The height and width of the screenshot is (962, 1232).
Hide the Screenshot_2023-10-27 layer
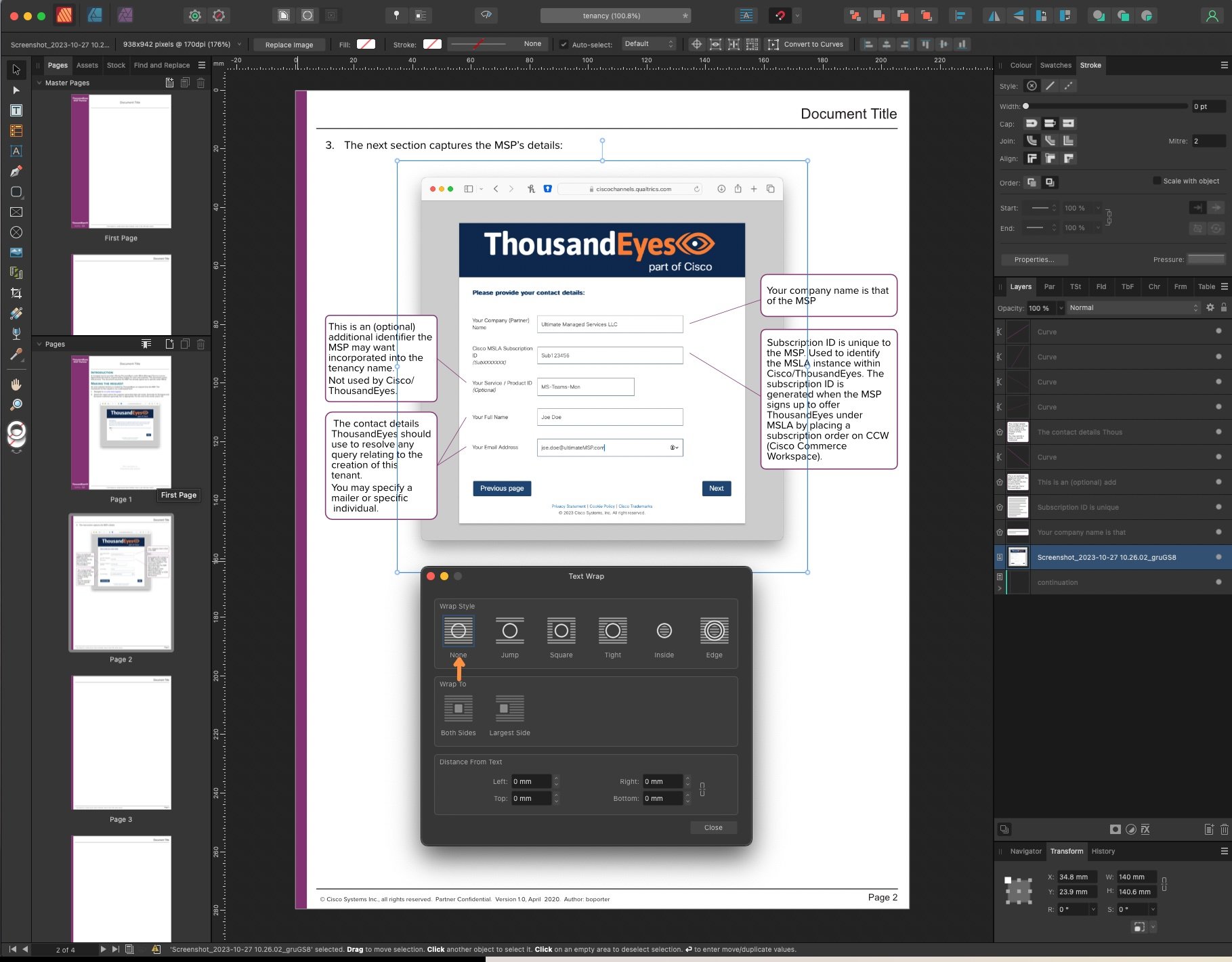coord(1218,556)
